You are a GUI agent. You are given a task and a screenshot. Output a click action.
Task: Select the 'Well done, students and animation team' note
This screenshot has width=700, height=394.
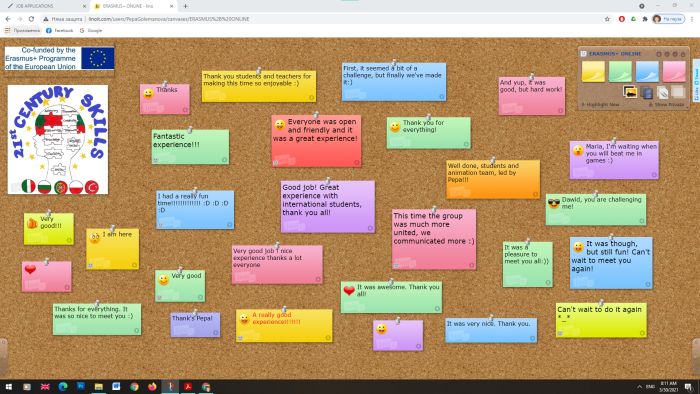(x=493, y=179)
